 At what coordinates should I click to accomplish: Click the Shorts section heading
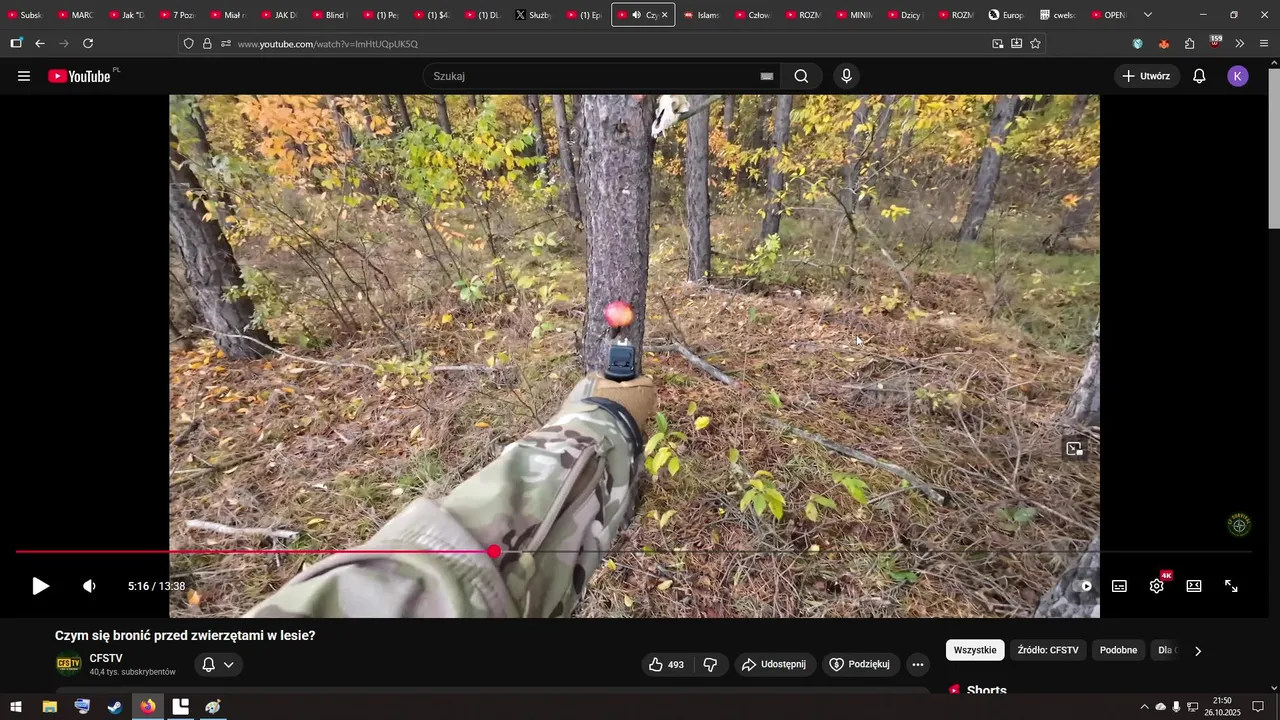tap(987, 690)
